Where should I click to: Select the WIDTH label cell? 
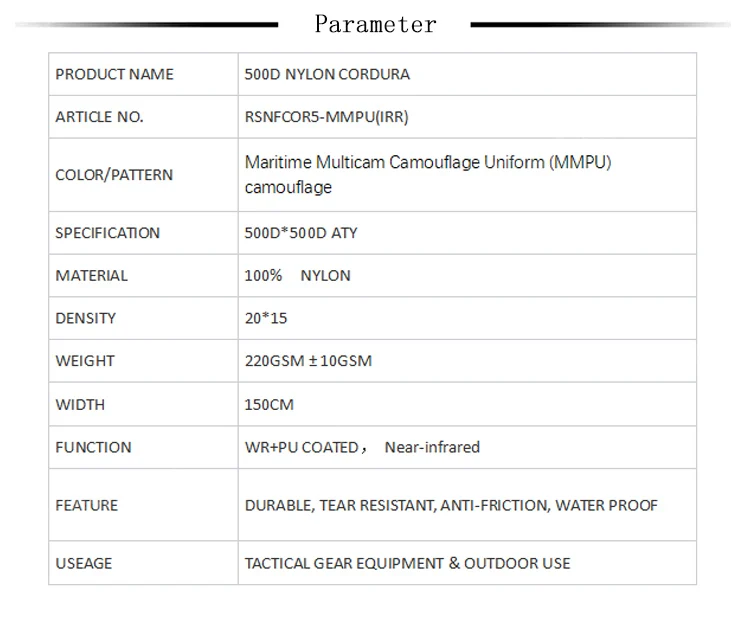coord(143,404)
